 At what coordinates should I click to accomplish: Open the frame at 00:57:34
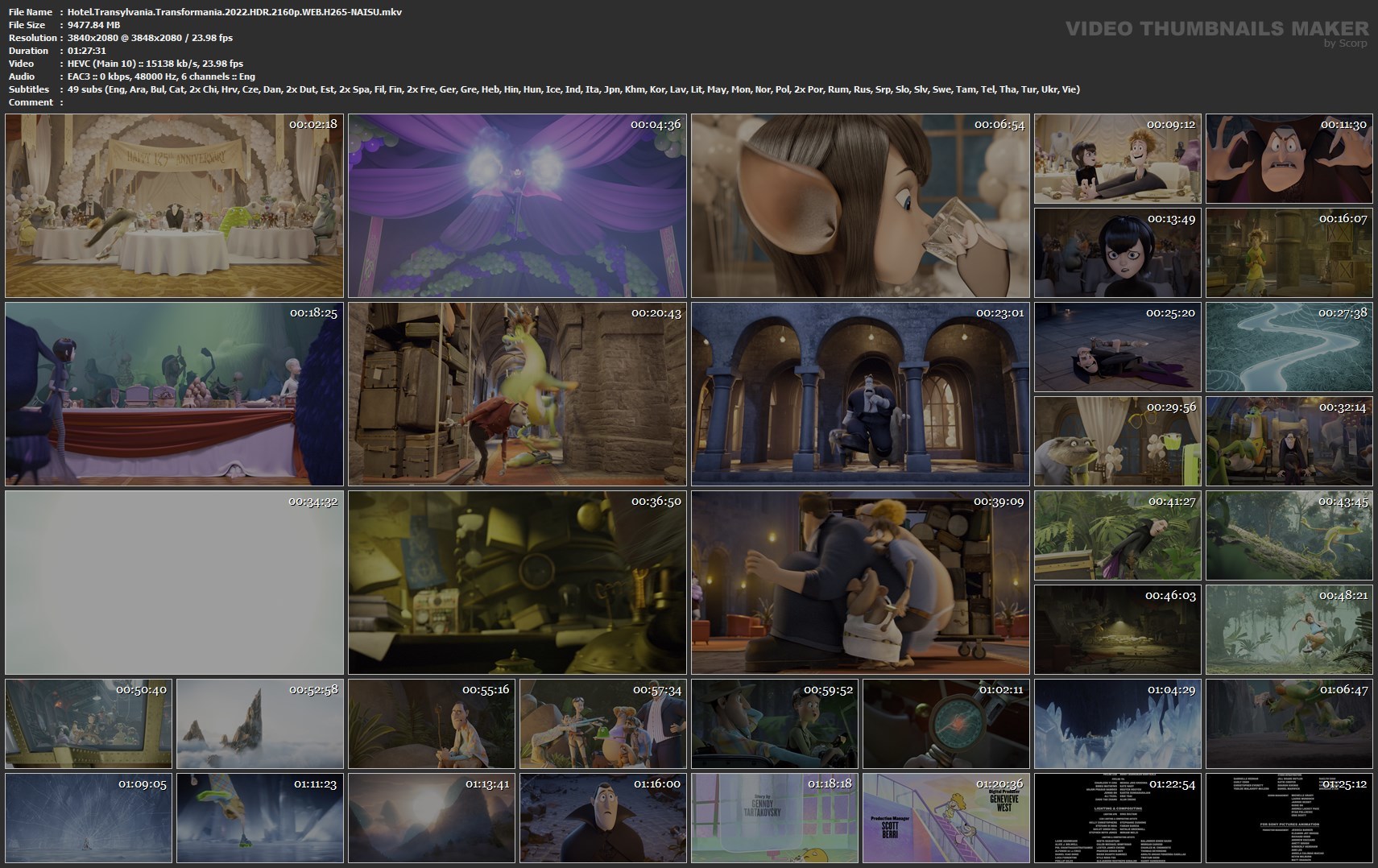tap(603, 724)
